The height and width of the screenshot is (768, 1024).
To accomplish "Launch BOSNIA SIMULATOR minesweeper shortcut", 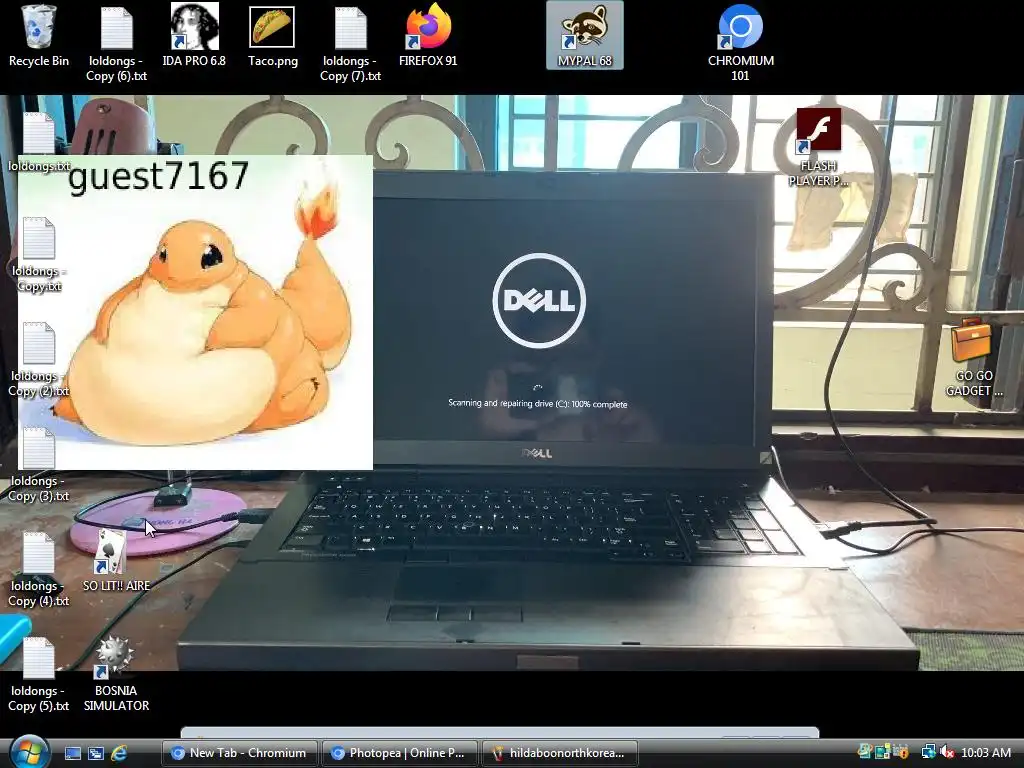I will (116, 675).
